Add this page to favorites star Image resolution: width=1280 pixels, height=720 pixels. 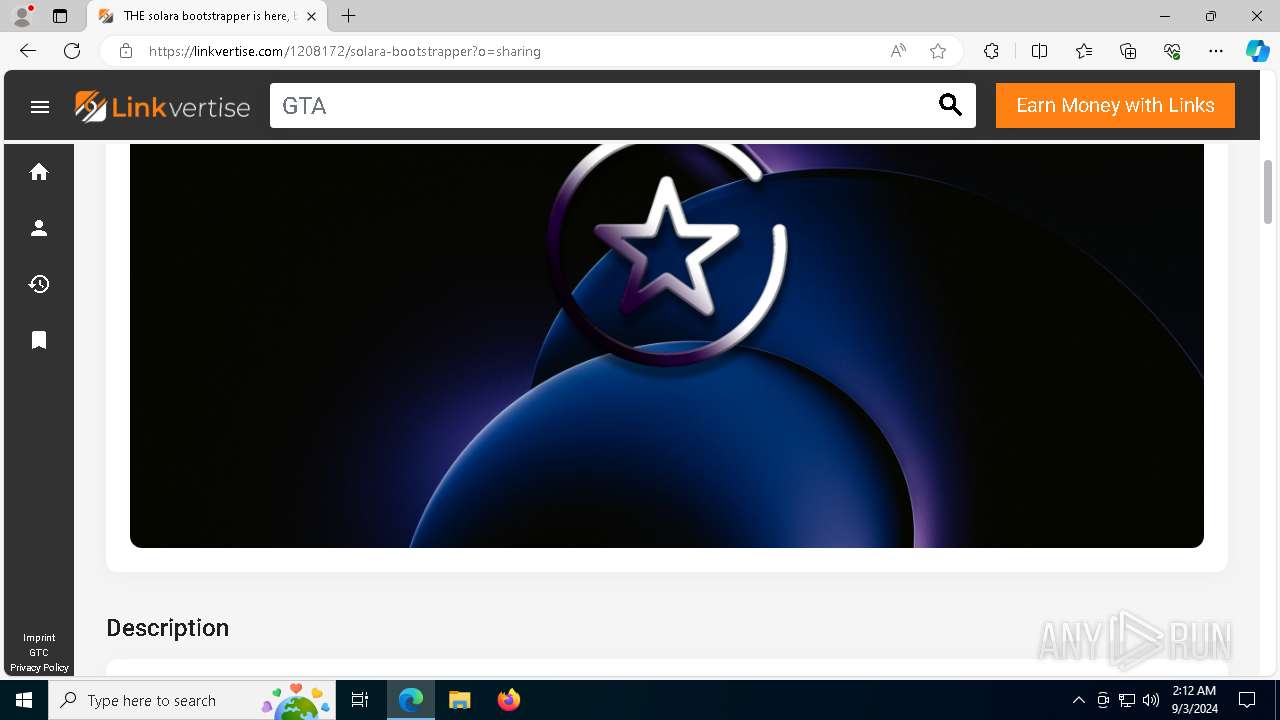[x=938, y=51]
